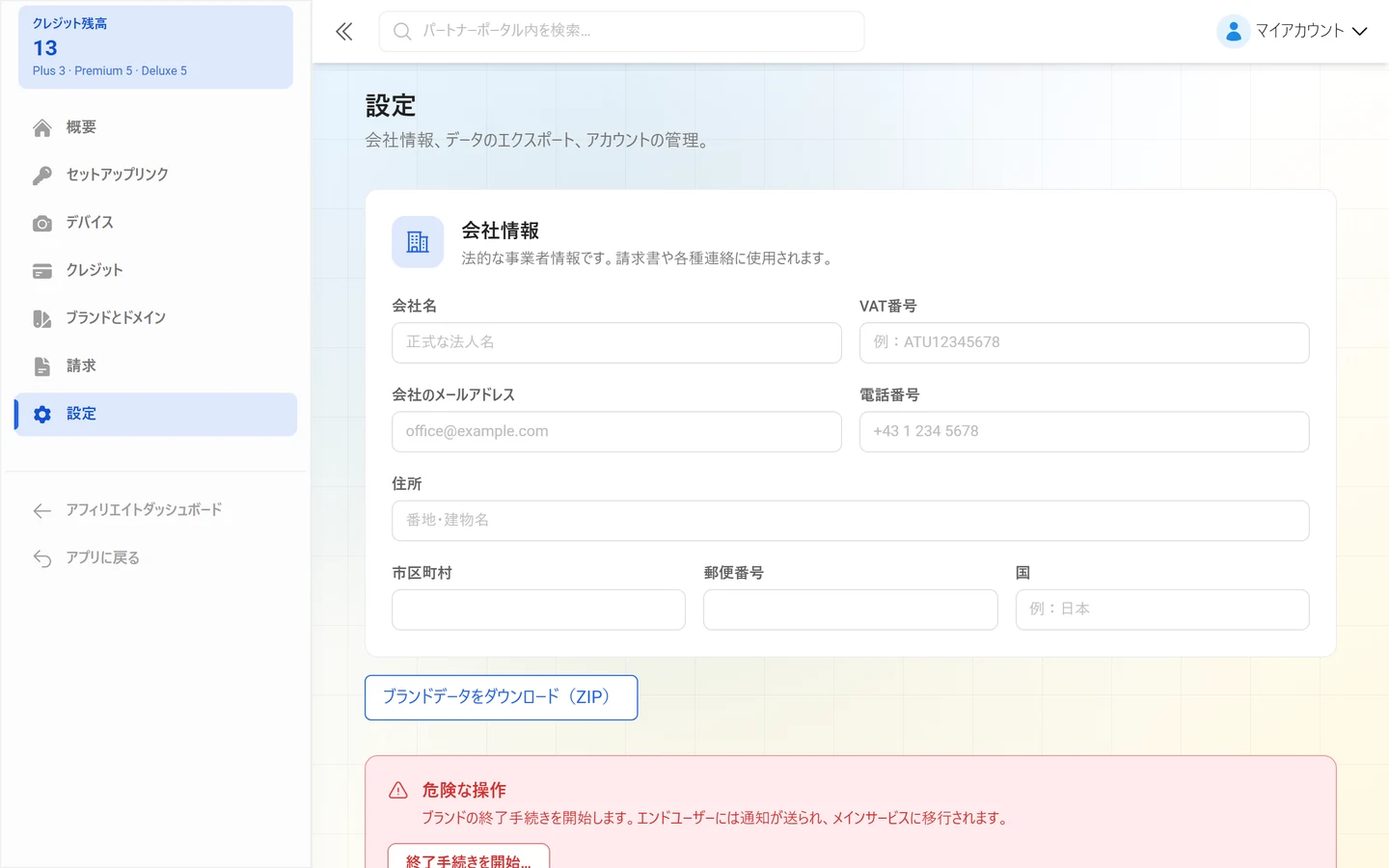Viewport: 1389px width, 868px height.
Task: Open 請求 in the sidebar
Action: 155,366
